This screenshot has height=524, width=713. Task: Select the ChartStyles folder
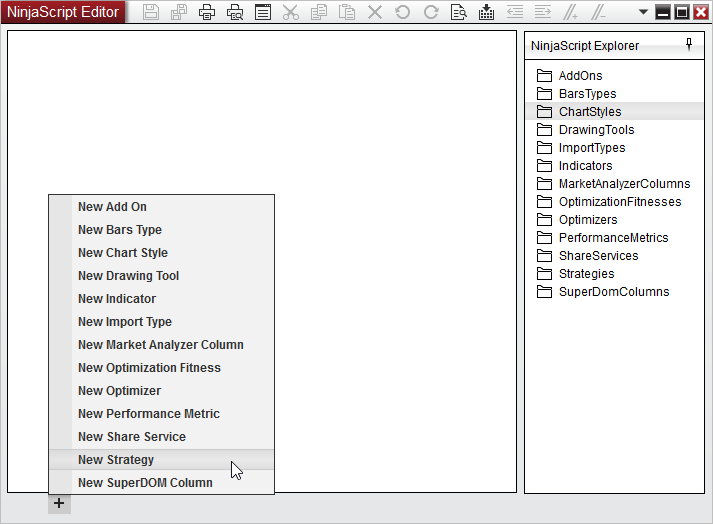click(589, 112)
